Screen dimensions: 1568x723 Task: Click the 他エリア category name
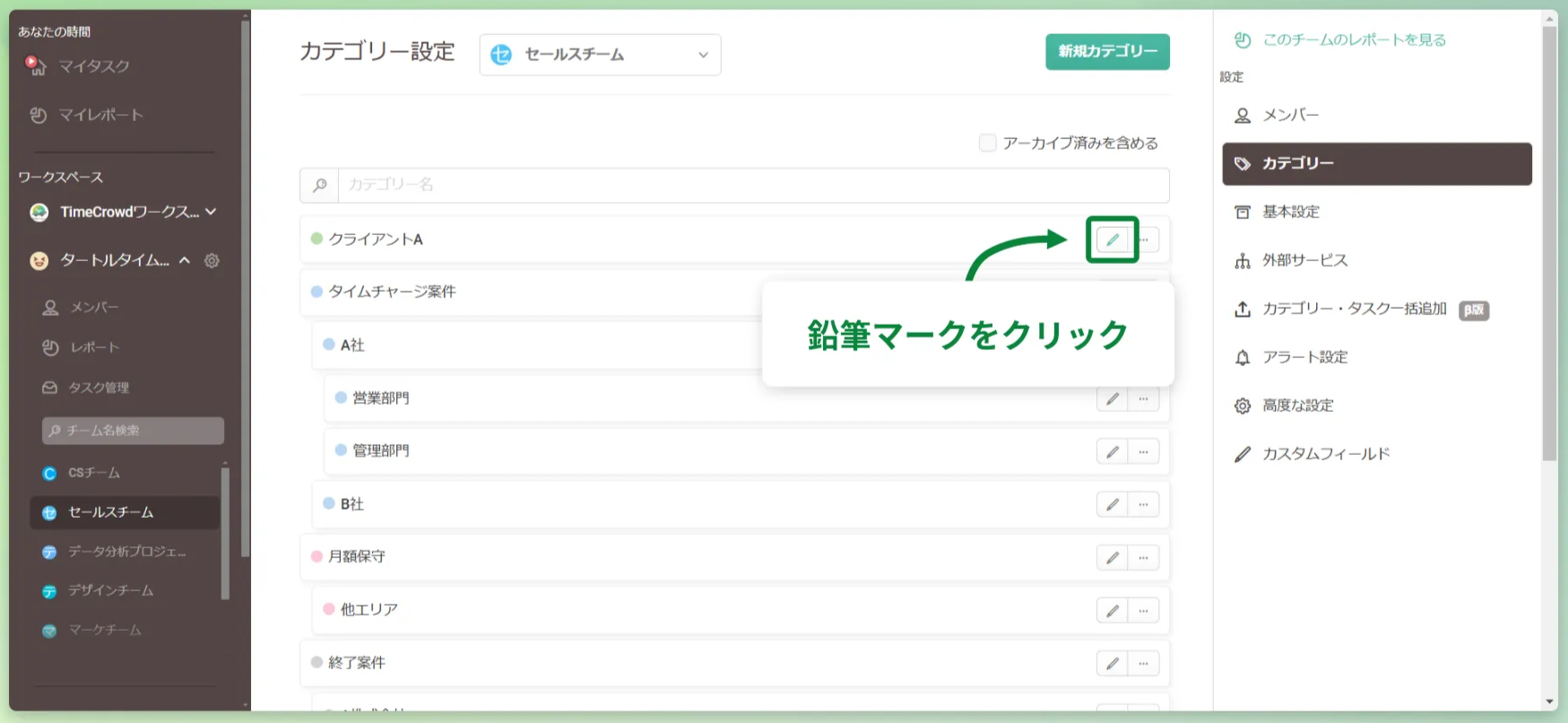368,610
